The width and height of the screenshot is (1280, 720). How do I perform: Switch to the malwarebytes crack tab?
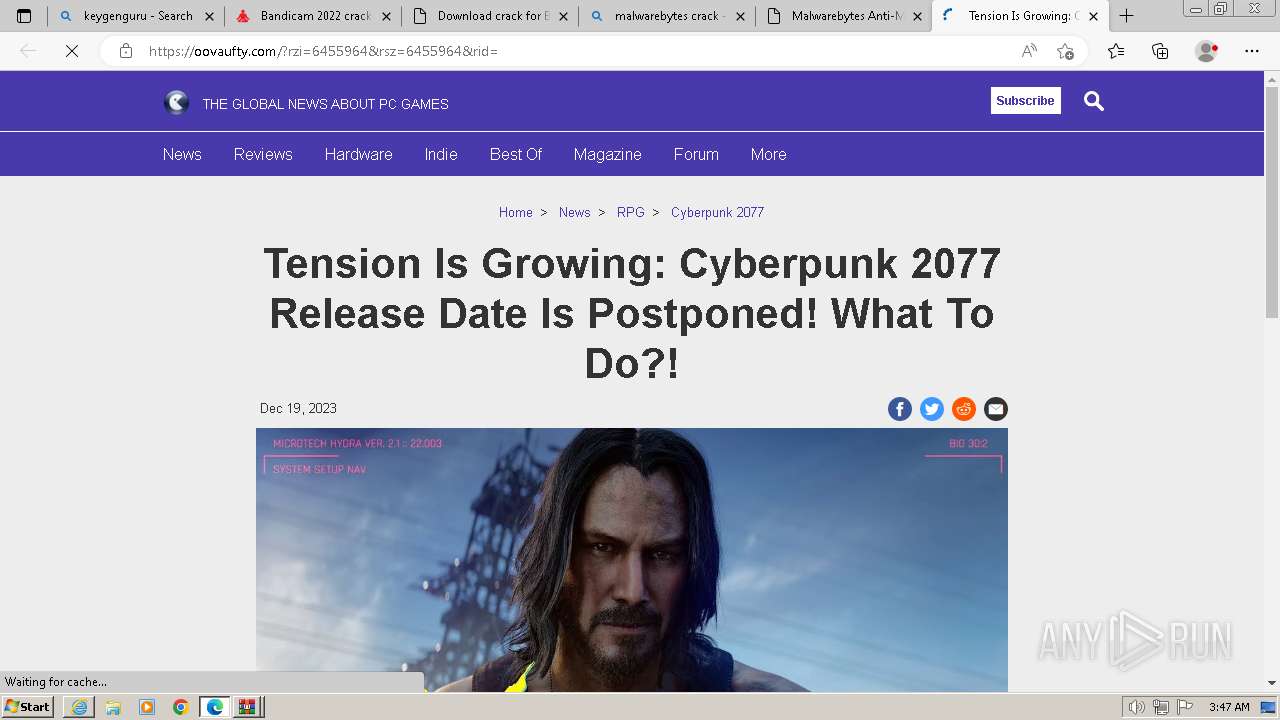(667, 16)
